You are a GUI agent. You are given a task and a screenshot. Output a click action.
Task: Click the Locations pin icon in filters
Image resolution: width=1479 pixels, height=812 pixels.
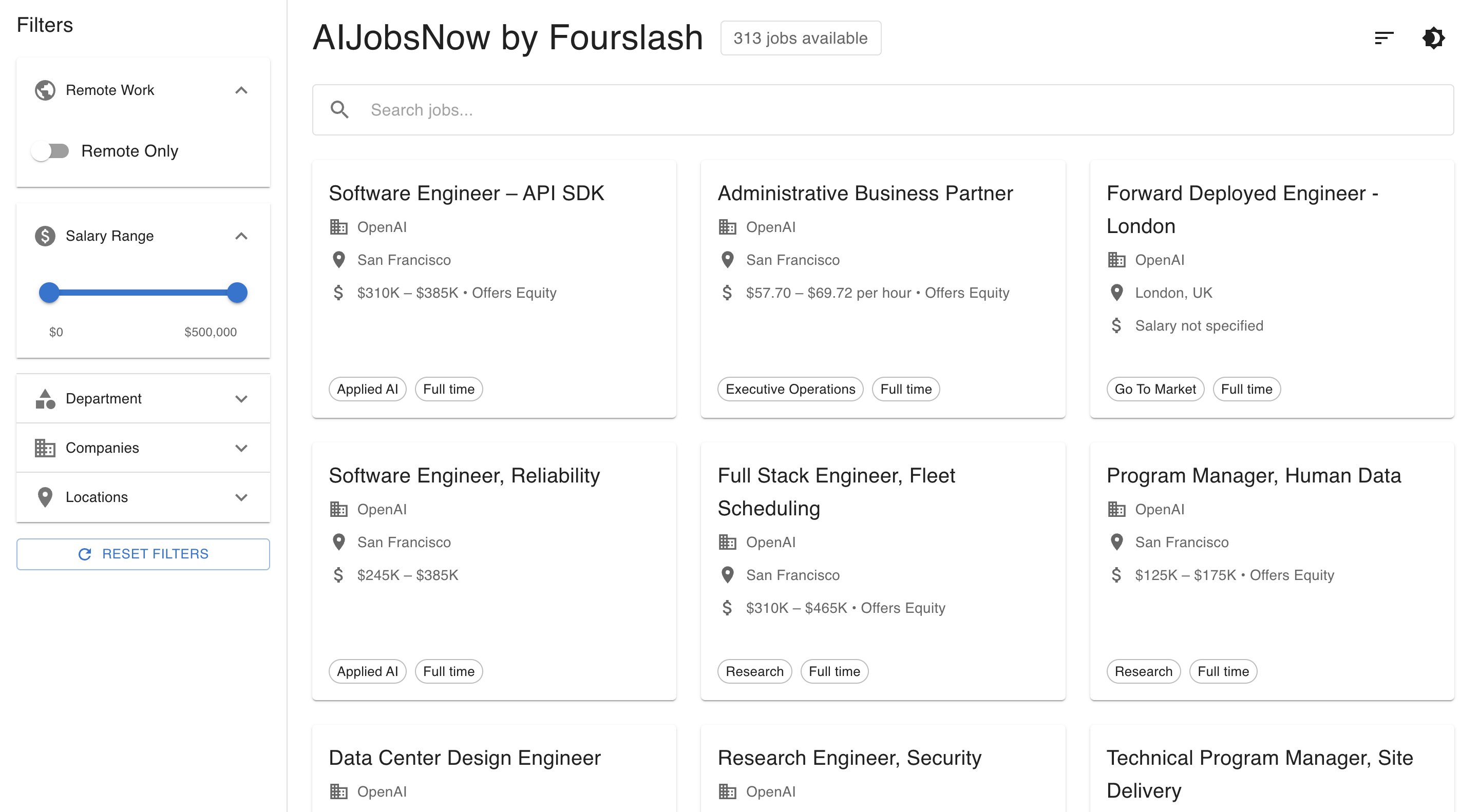coord(45,497)
